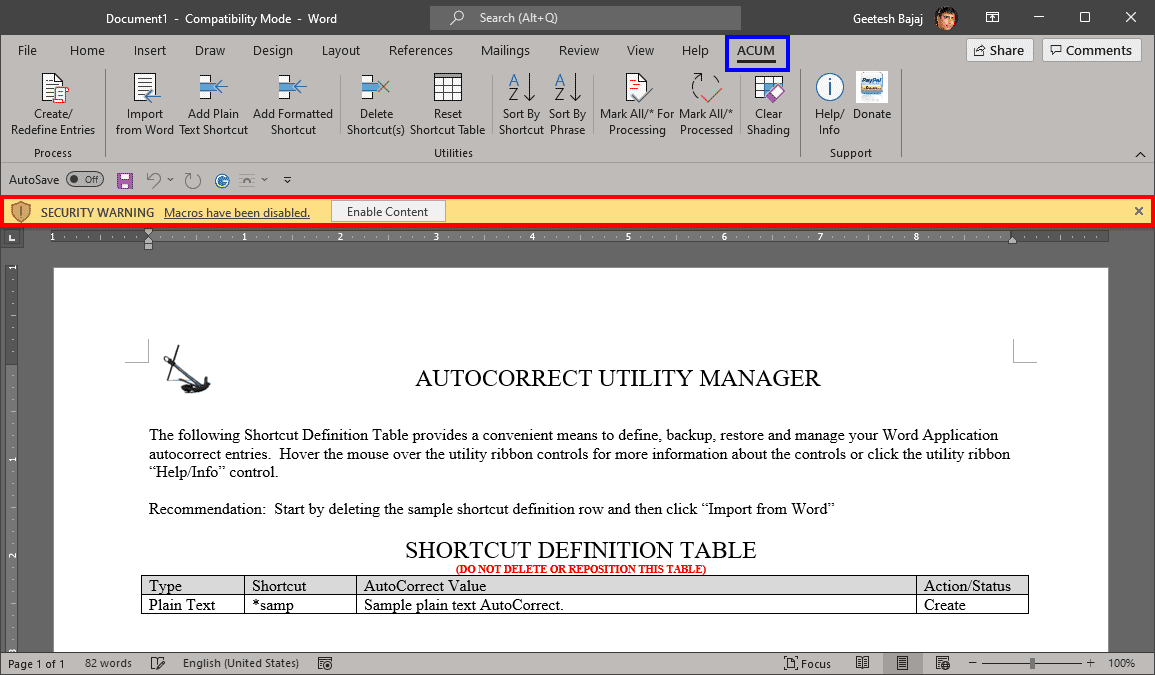Viewport: 1155px width, 675px height.
Task: Delete the selected shortcuts
Action: click(375, 100)
